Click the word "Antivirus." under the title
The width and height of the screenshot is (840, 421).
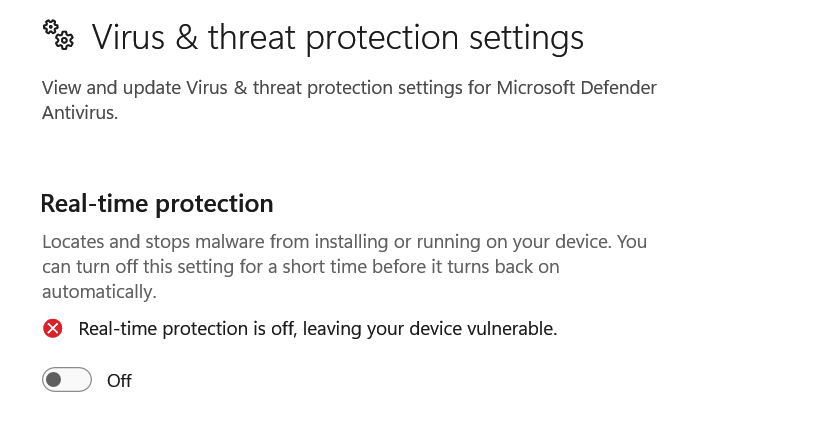coord(80,113)
